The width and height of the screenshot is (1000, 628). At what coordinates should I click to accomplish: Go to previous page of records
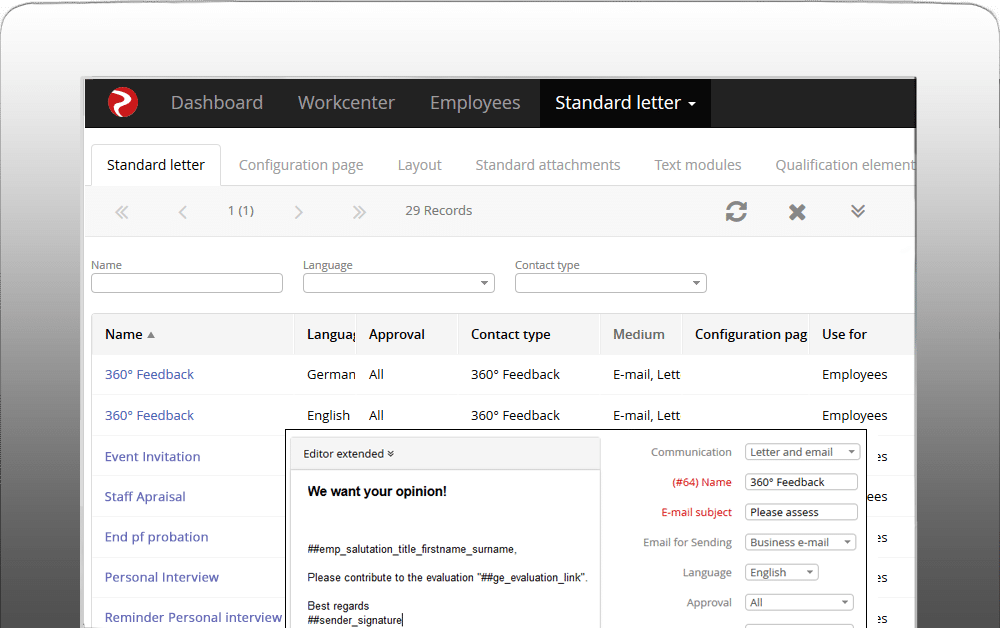pos(182,212)
